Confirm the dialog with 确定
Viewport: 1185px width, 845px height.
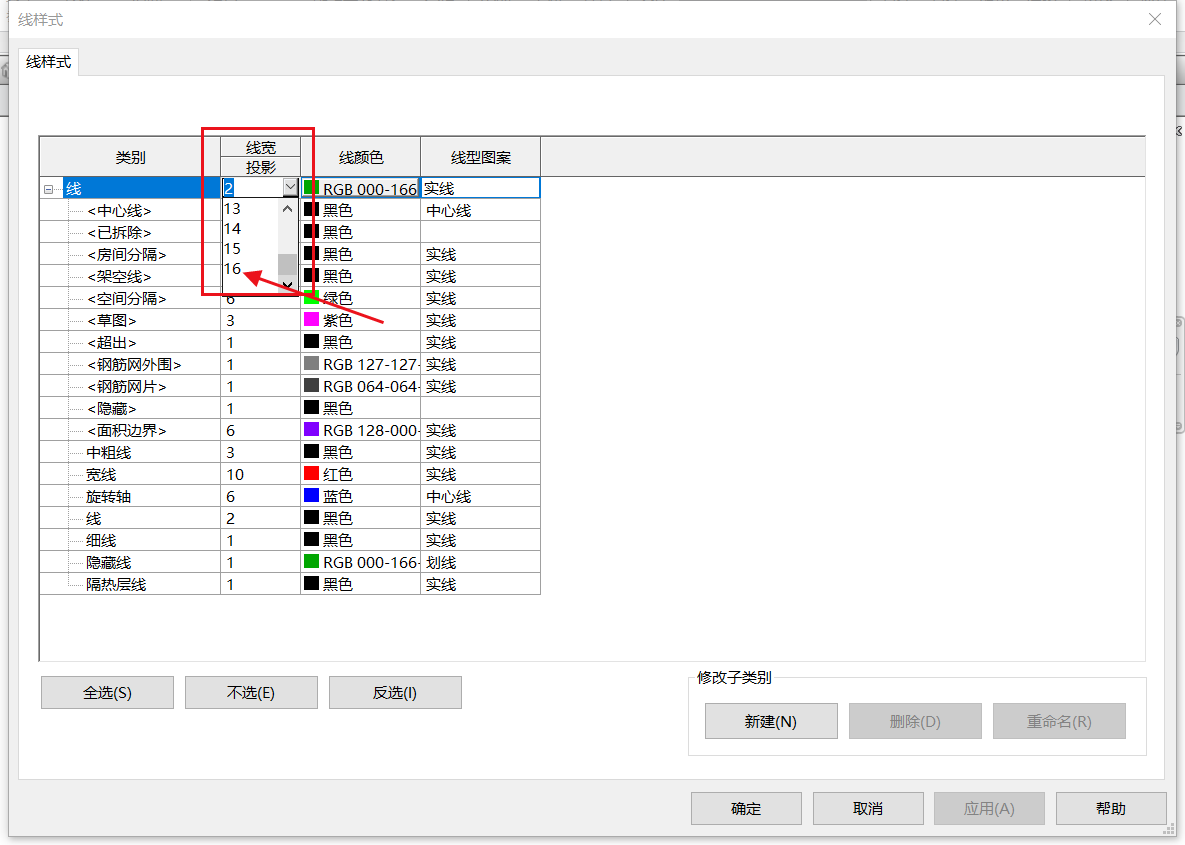746,809
